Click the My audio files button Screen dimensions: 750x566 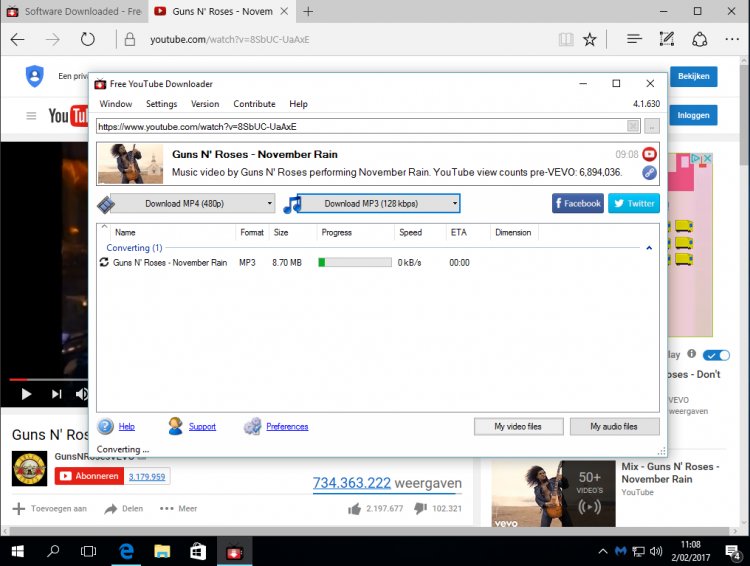[x=615, y=426]
